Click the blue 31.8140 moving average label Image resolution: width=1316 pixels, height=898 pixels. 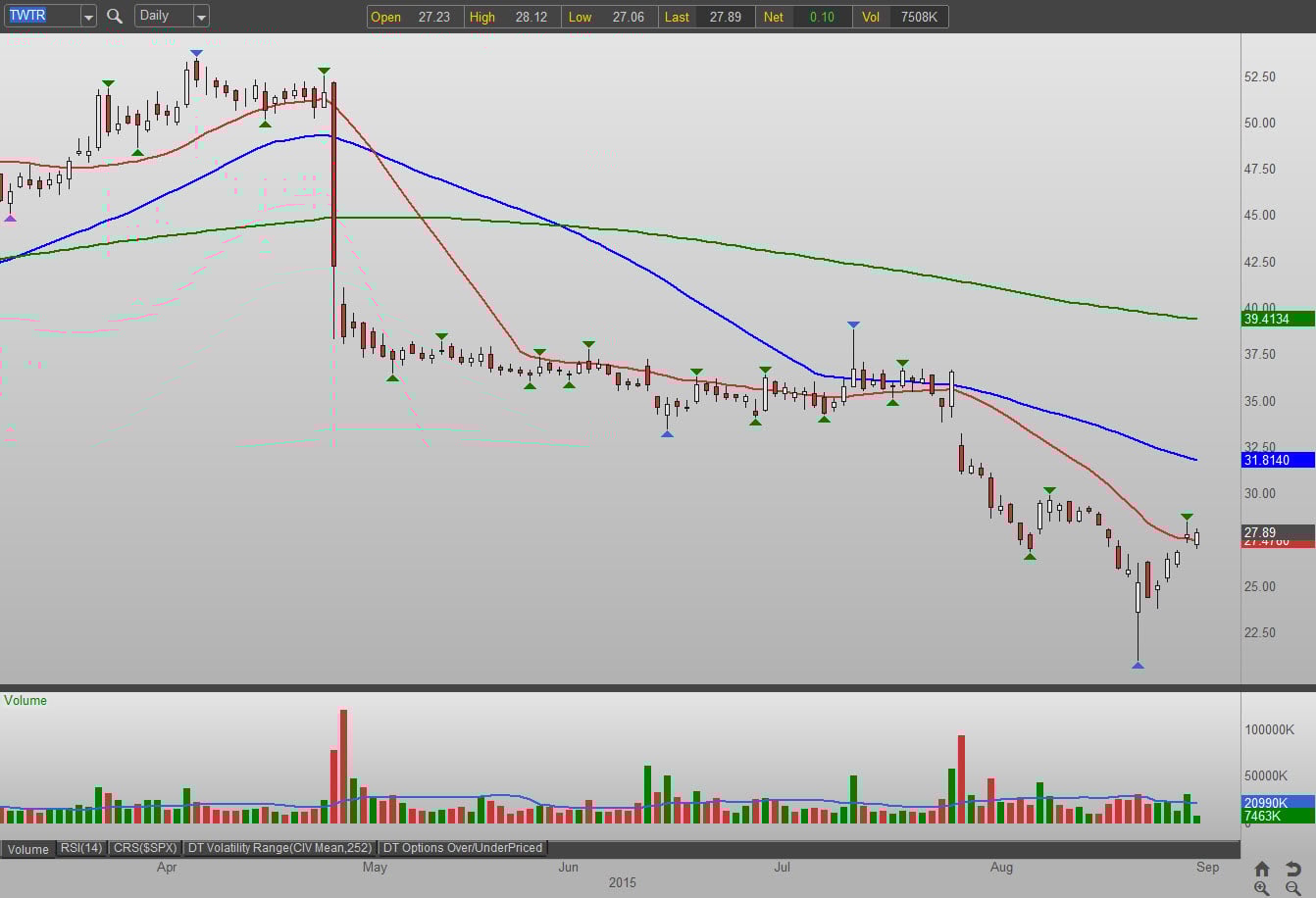1278,460
